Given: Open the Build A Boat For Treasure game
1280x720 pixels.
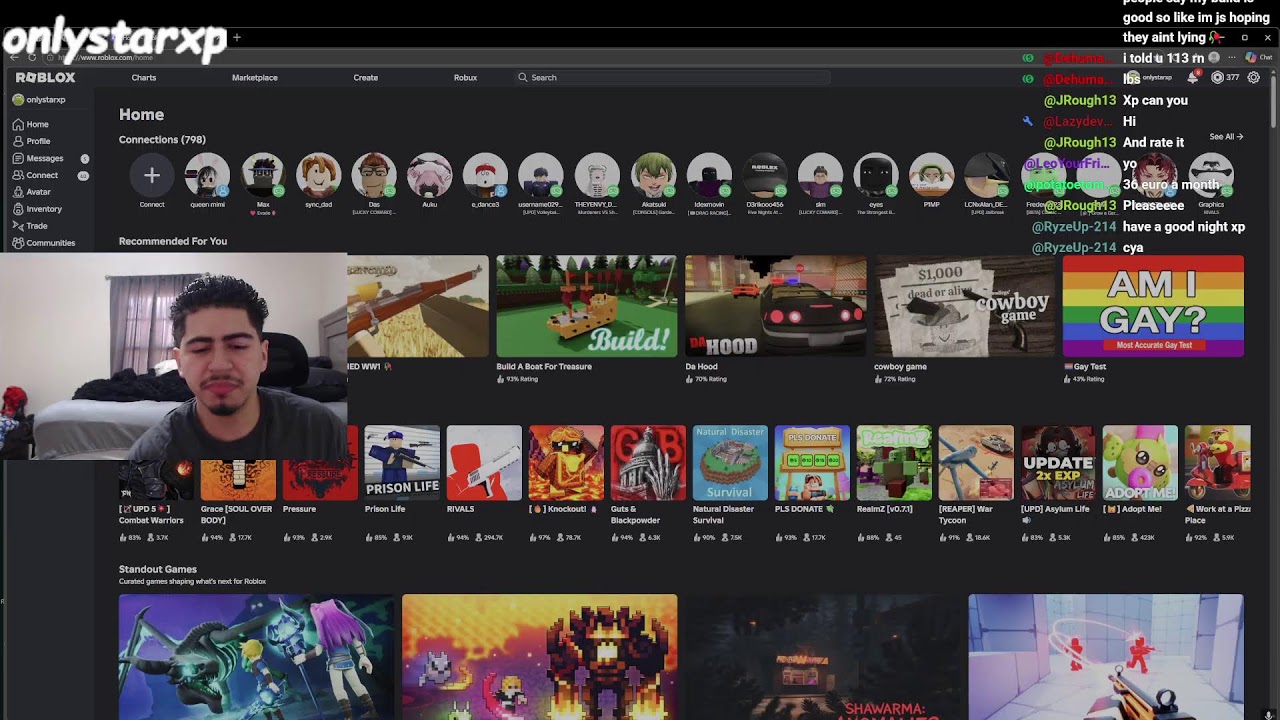Looking at the screenshot, I should [x=587, y=306].
